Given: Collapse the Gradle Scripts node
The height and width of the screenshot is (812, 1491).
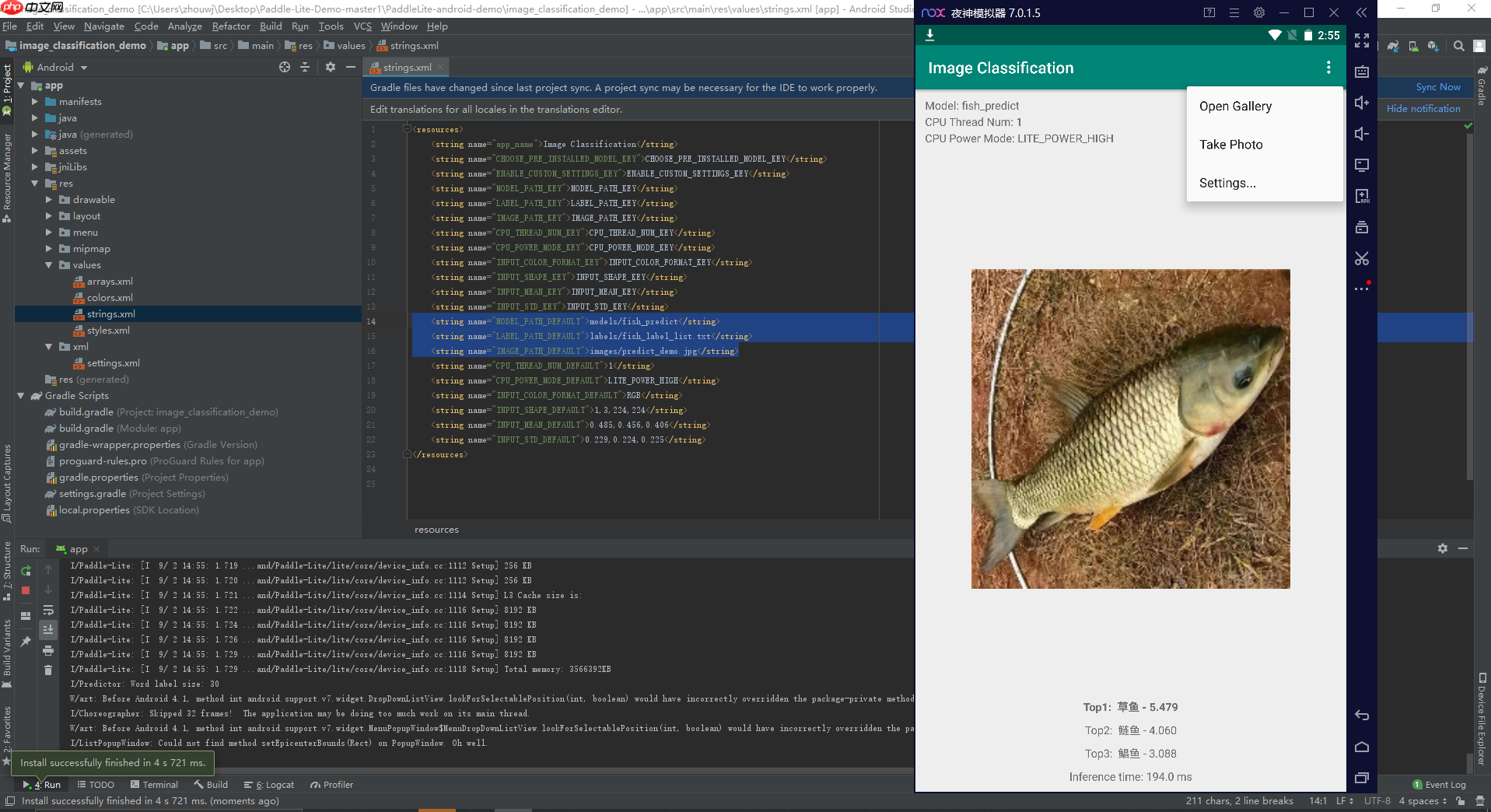Looking at the screenshot, I should (21, 396).
